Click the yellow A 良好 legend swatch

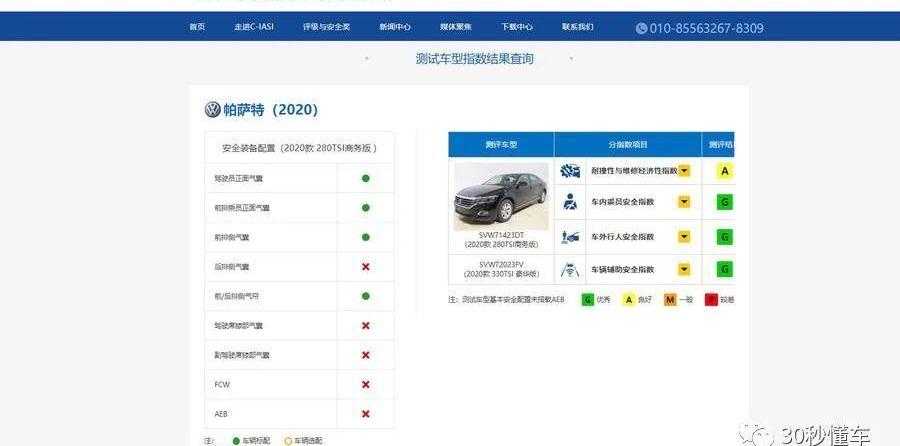coord(629,300)
